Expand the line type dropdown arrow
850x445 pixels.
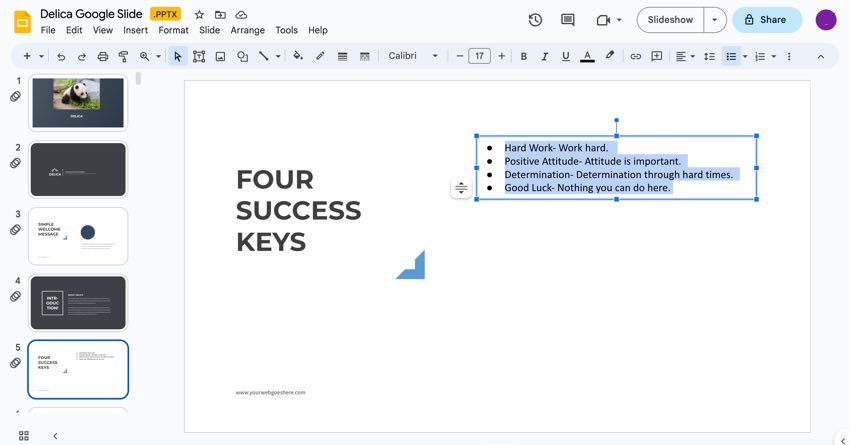tap(278, 56)
